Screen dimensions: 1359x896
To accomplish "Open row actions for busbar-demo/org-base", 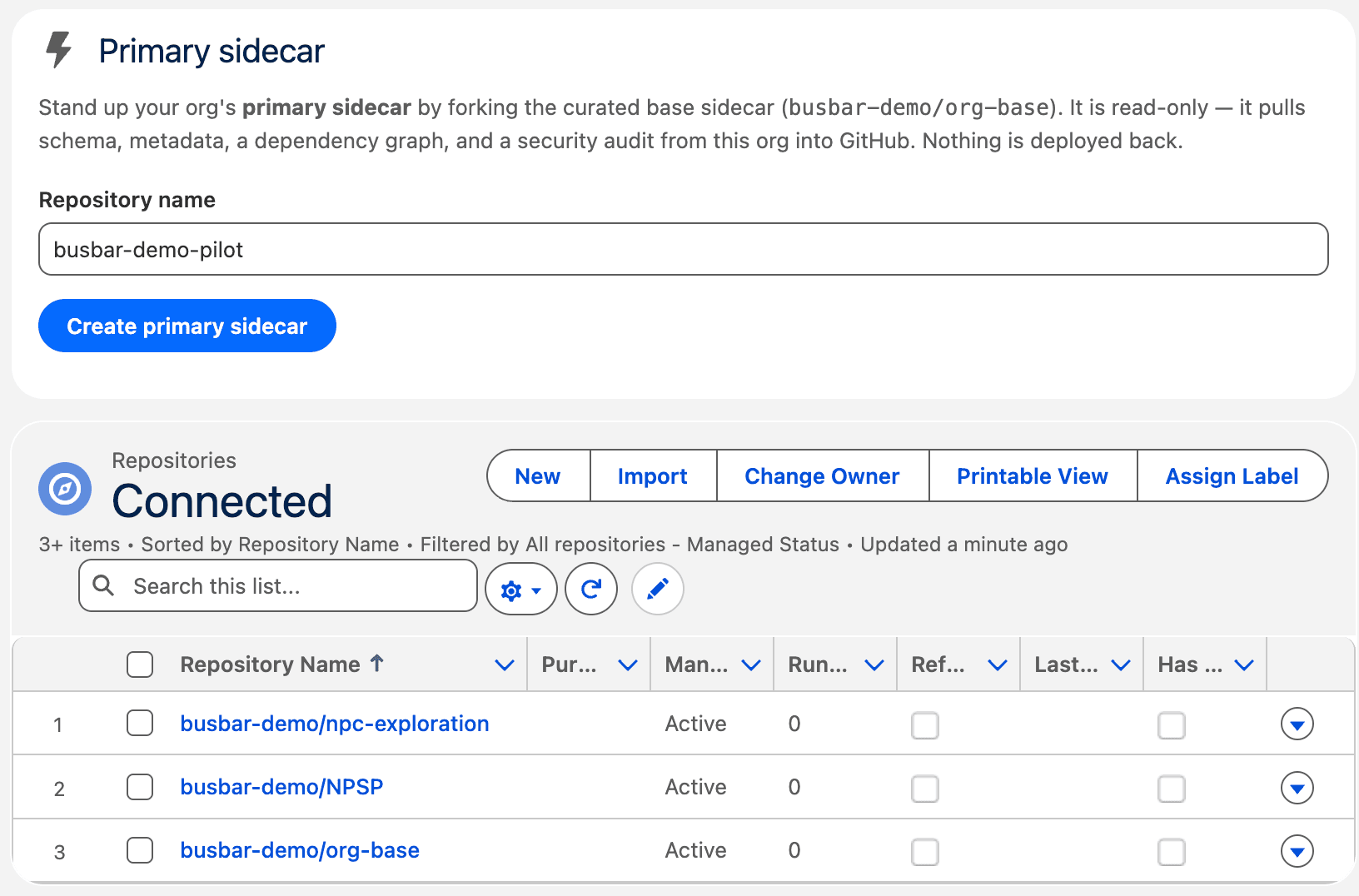I will click(1297, 851).
